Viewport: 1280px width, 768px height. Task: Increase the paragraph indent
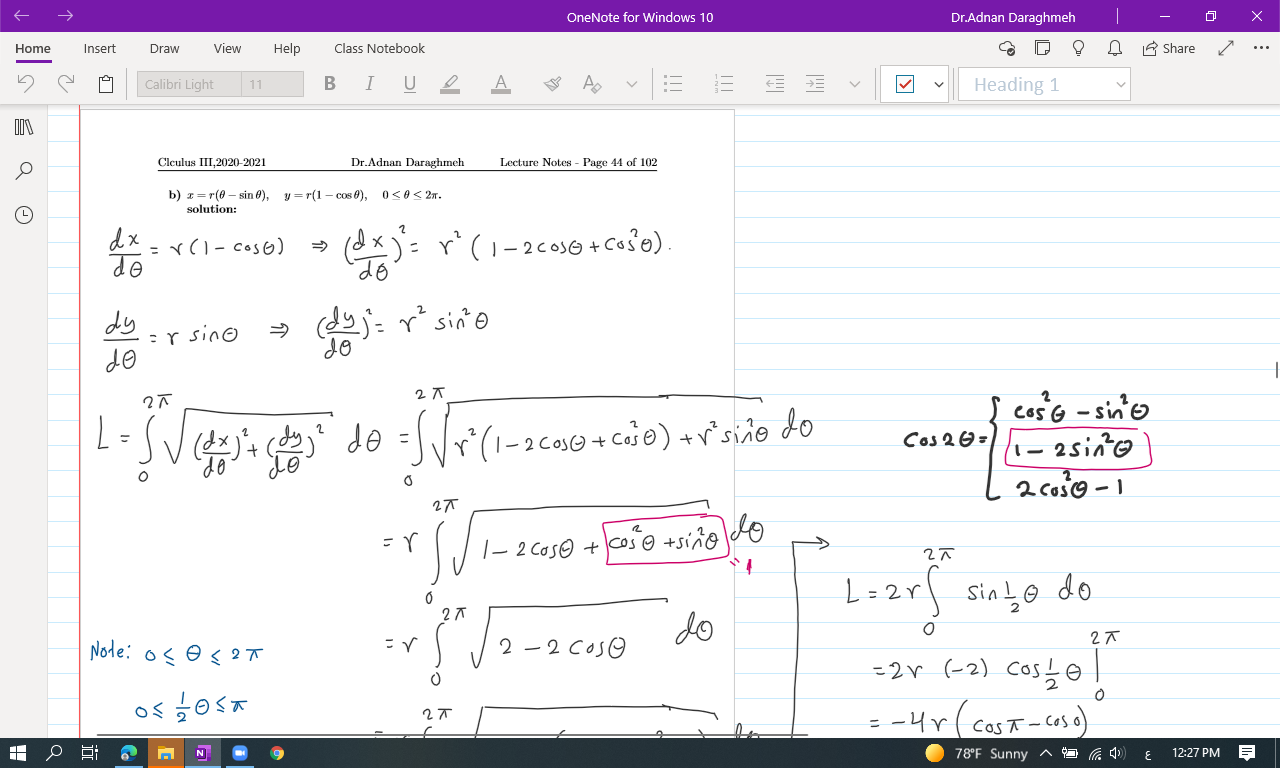[x=815, y=84]
